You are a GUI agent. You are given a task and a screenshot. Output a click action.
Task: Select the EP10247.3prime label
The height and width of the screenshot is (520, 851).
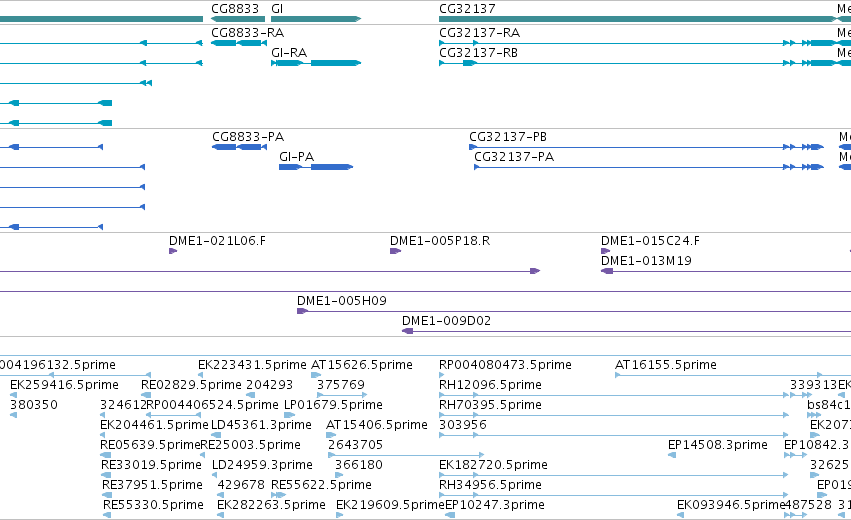tap(494, 505)
